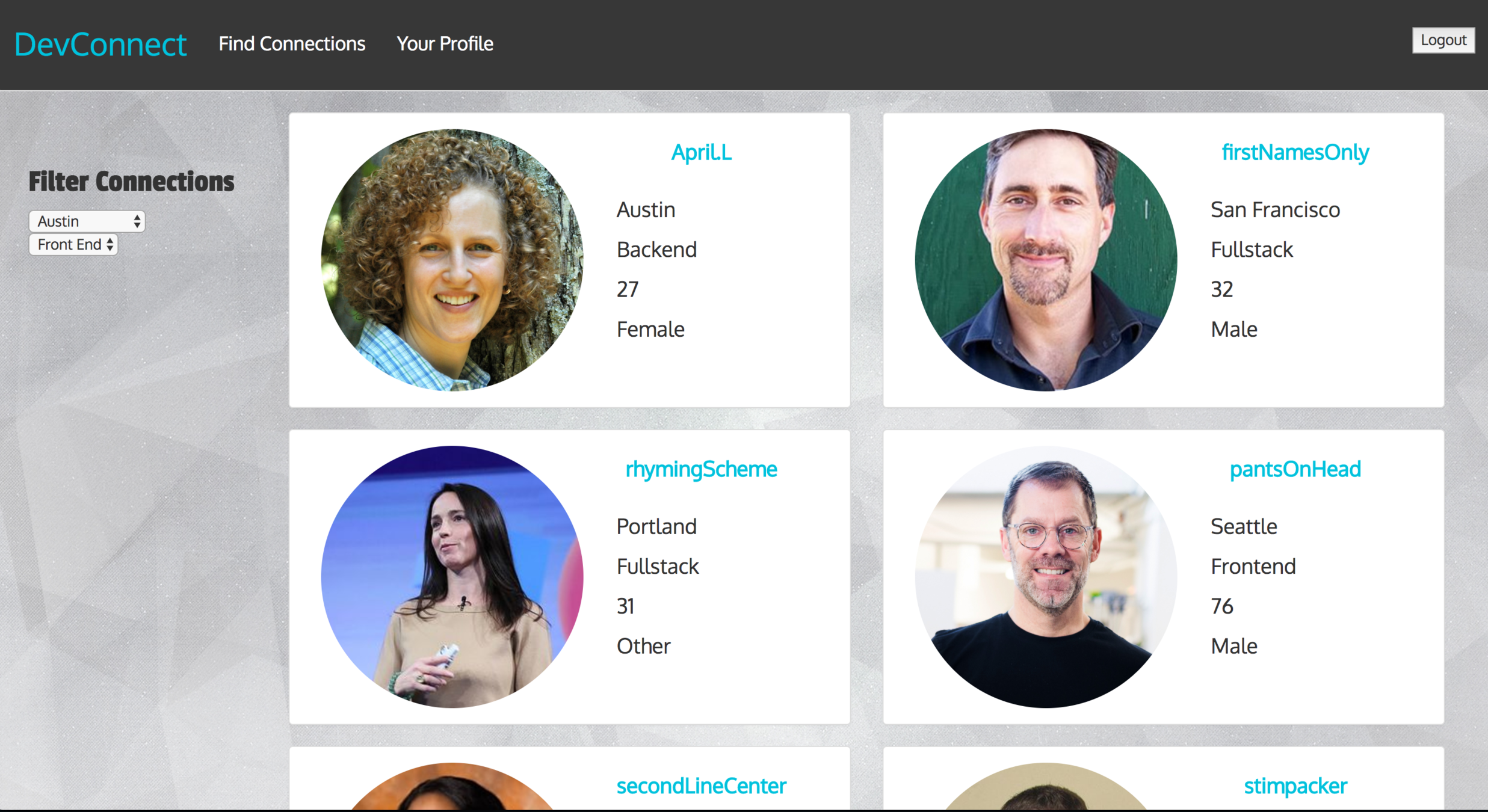Go to Find Connections page

[292, 44]
